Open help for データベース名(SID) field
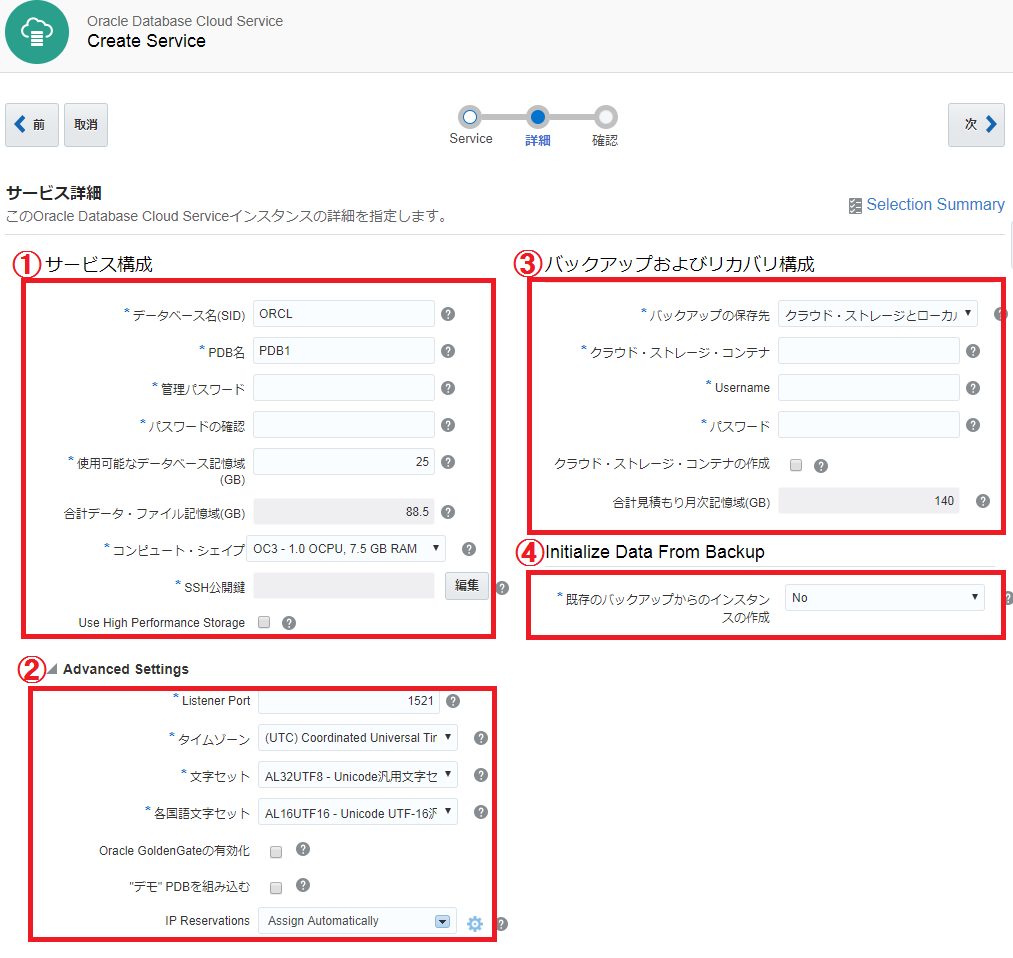 (448, 314)
